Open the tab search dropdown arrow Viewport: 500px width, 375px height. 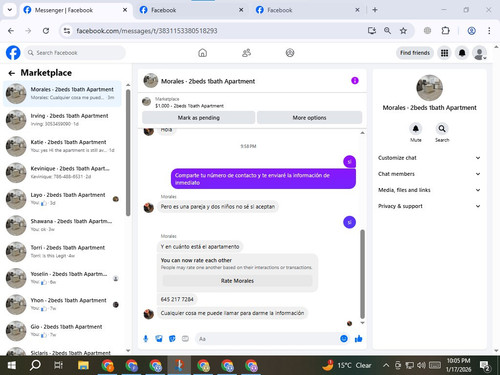(10, 10)
